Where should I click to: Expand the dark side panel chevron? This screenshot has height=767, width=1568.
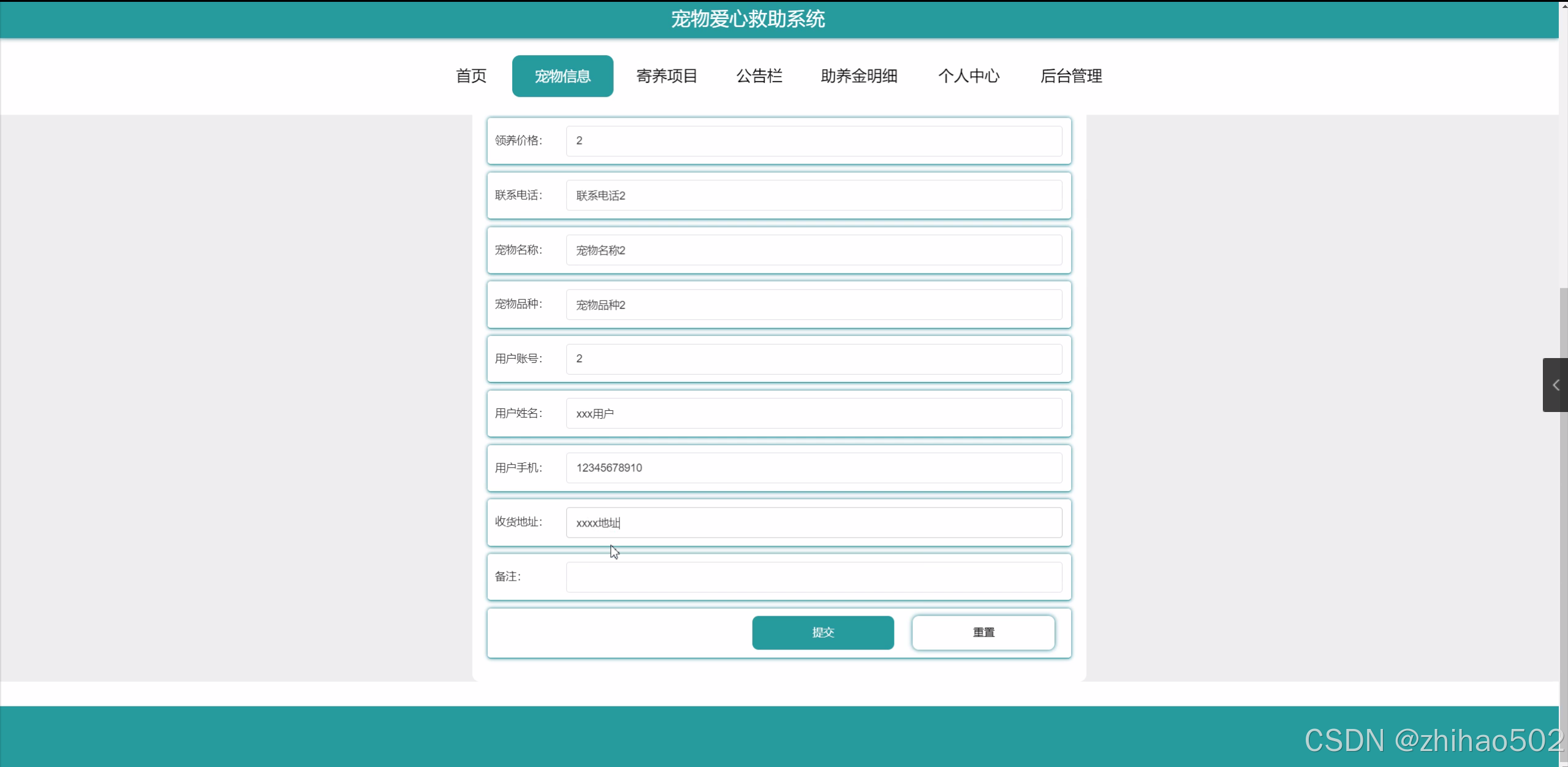(x=1555, y=385)
